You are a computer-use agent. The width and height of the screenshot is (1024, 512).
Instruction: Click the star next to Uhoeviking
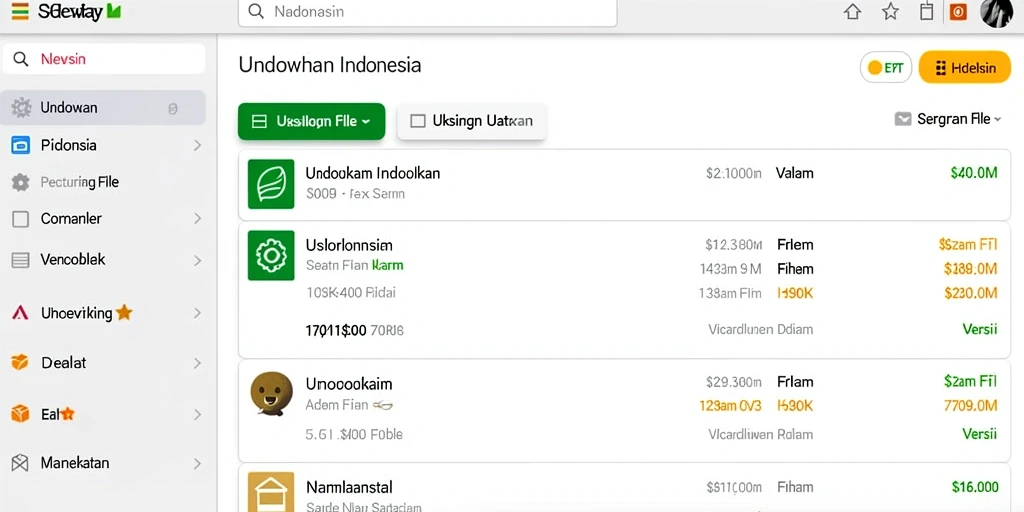pos(123,313)
